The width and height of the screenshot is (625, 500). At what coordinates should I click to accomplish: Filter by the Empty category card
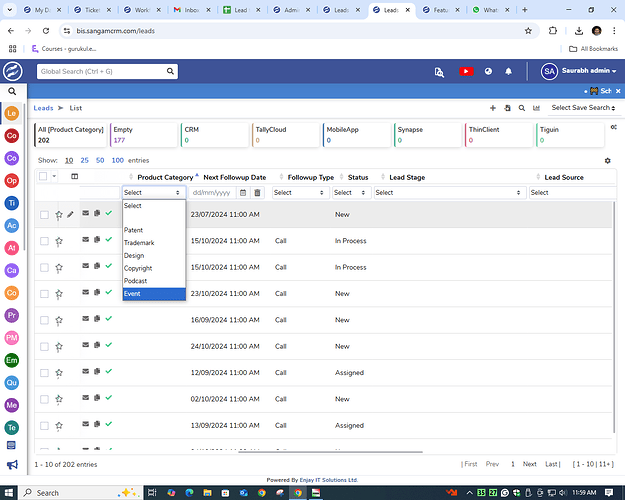pyautogui.click(x=143, y=135)
